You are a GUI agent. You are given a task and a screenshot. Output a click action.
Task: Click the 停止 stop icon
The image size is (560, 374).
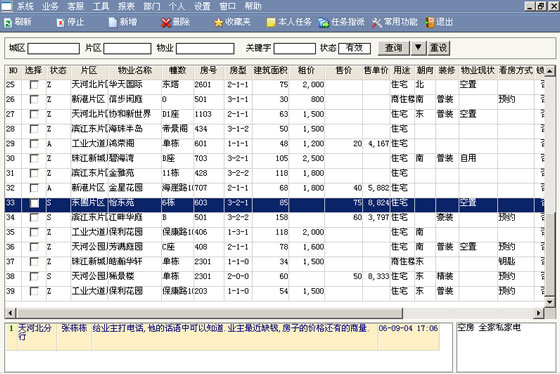tap(60, 23)
